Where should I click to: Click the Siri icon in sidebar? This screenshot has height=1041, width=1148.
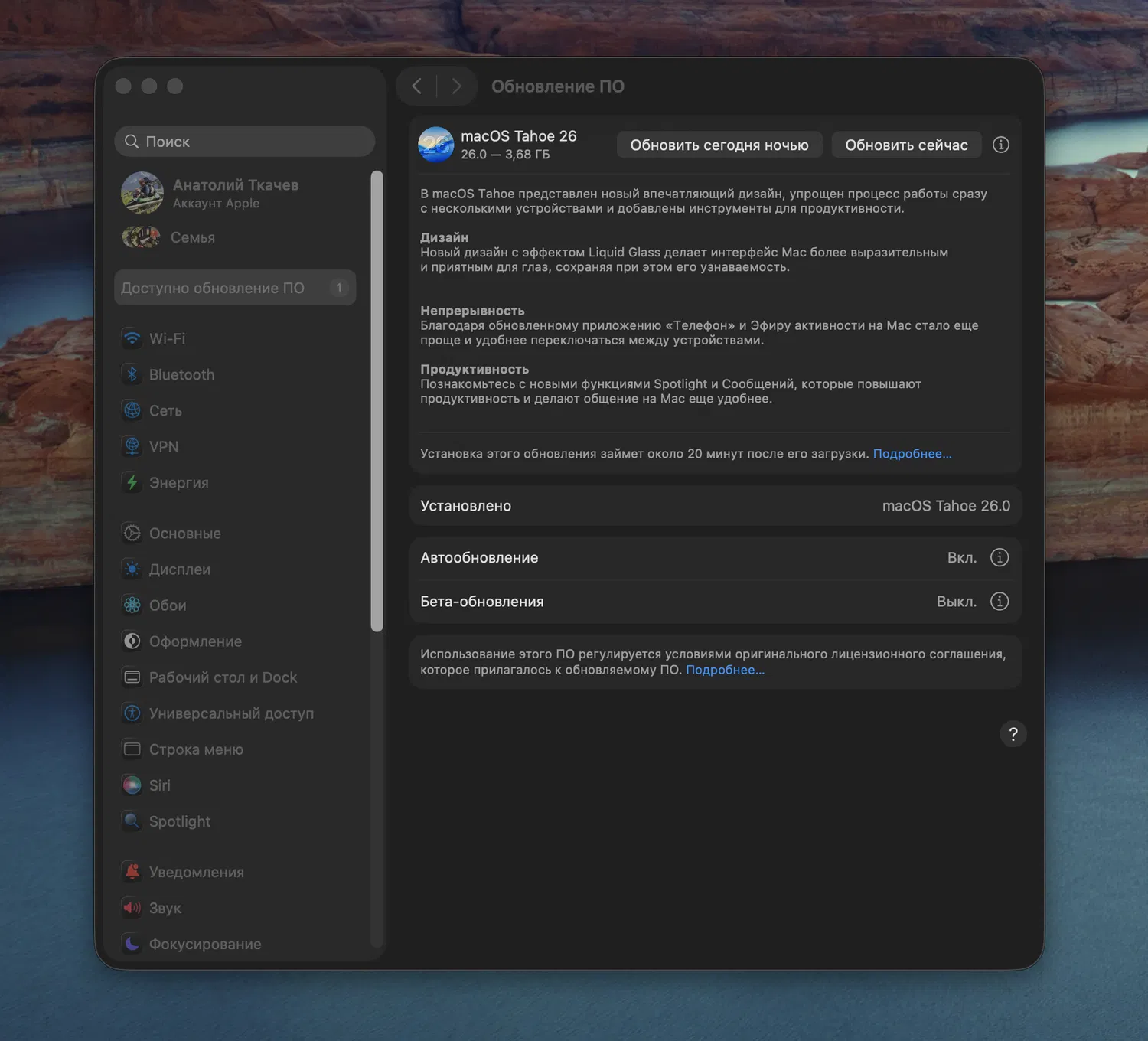(132, 785)
